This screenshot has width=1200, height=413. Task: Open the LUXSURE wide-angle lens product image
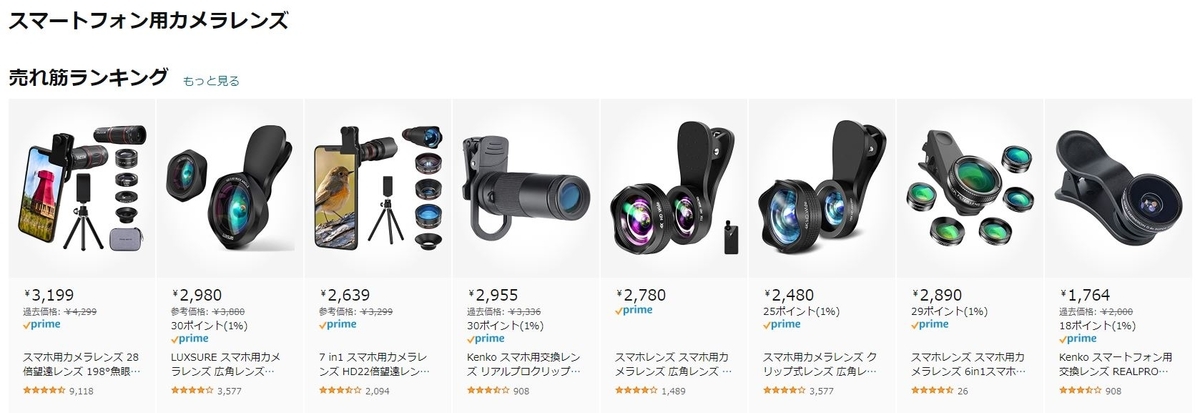[x=229, y=187]
